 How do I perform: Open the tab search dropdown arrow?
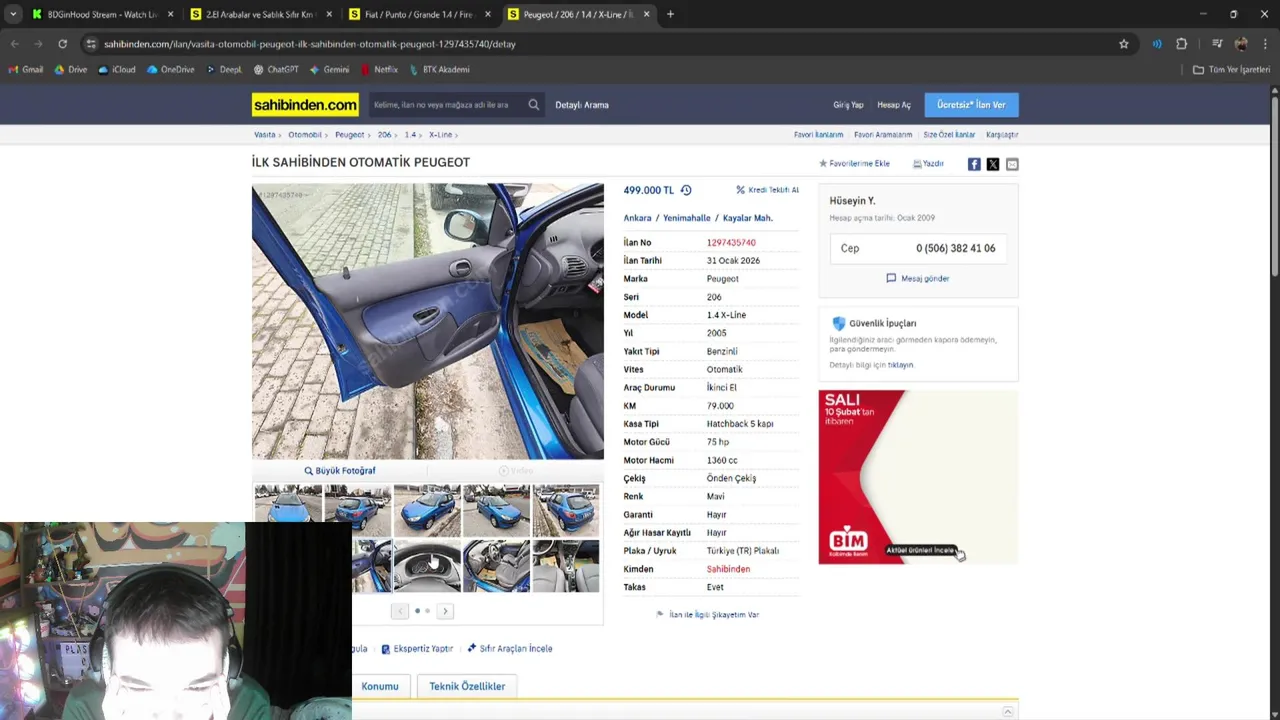click(x=13, y=14)
